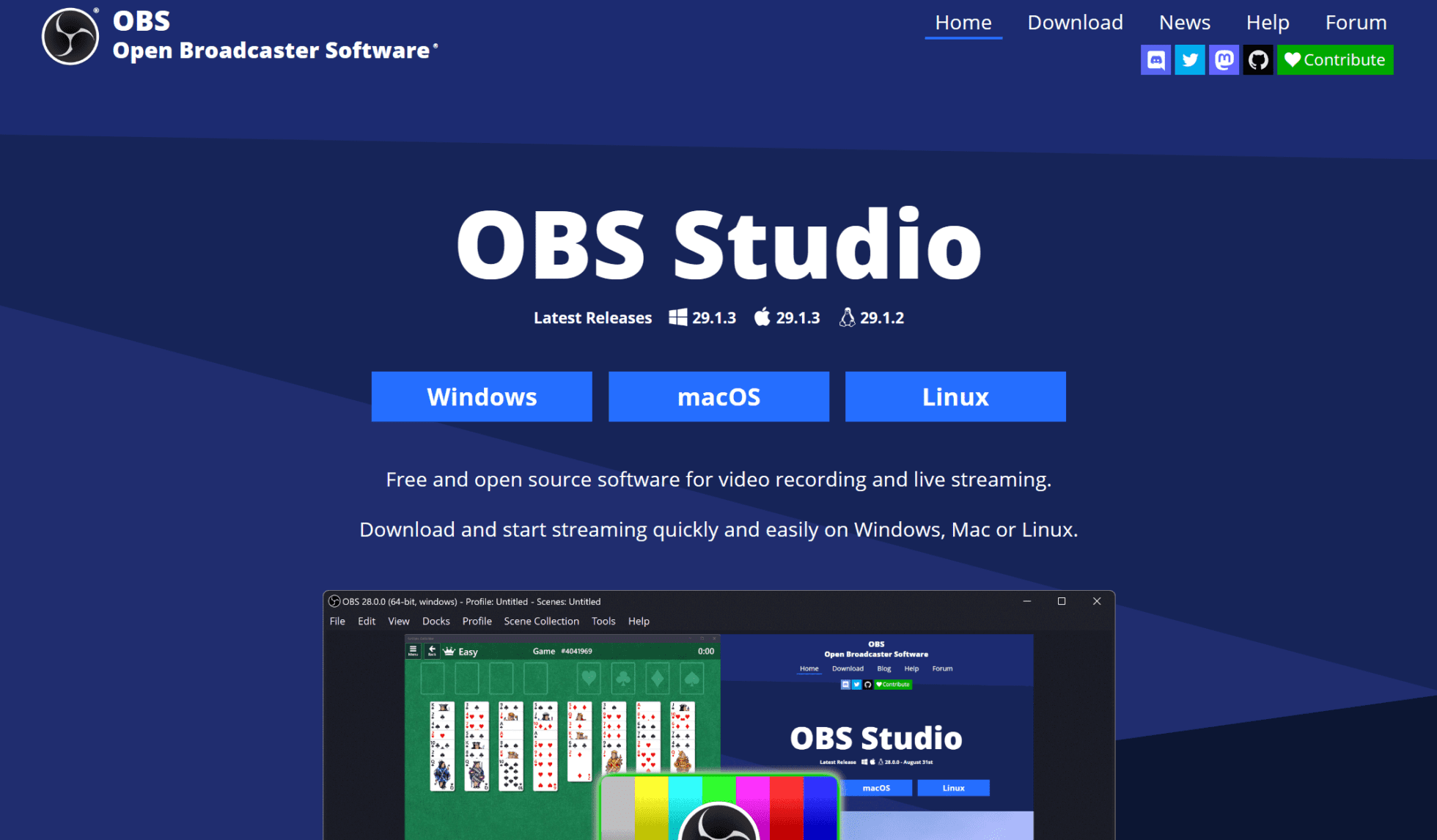Click the Windows download button
The width and height of the screenshot is (1437, 840).
(x=482, y=397)
